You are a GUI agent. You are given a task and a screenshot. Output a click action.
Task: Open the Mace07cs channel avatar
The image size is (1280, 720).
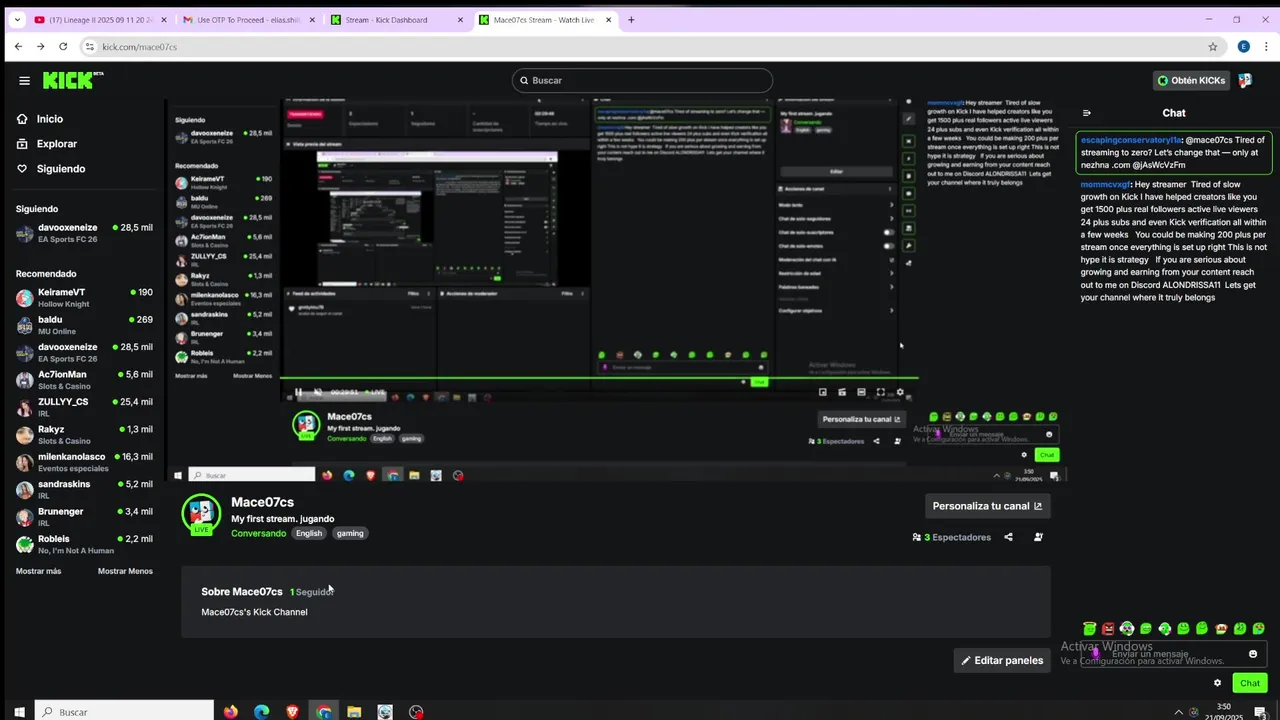click(201, 513)
